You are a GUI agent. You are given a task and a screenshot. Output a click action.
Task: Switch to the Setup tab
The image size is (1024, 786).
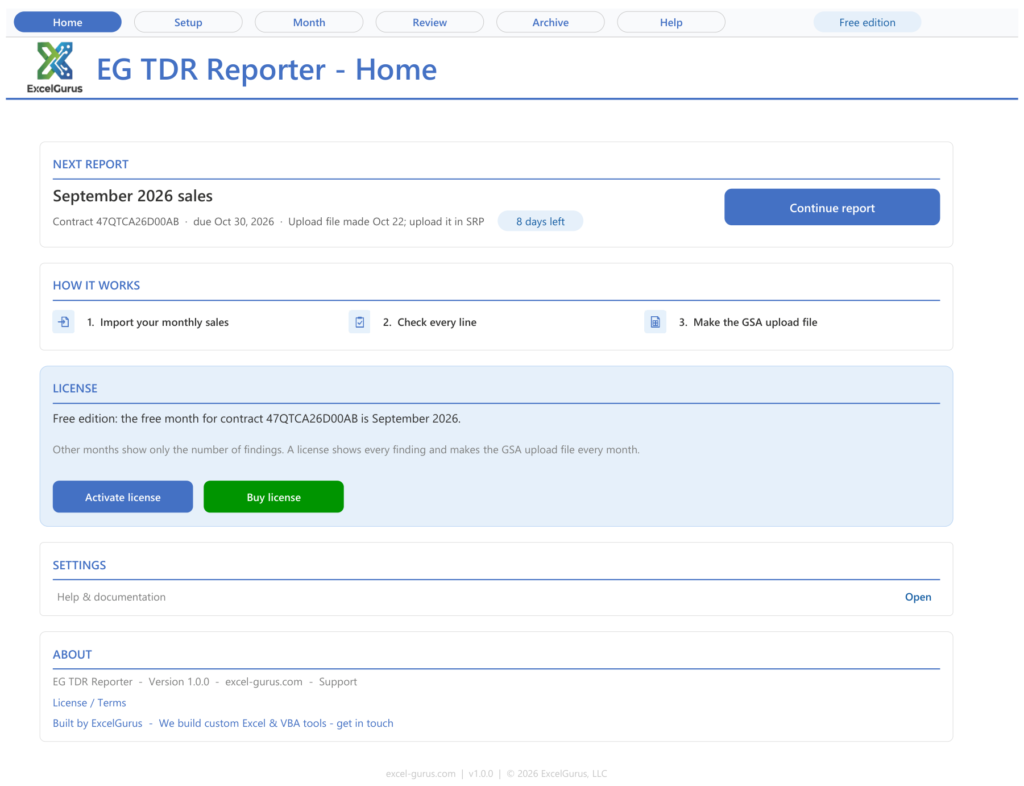pyautogui.click(x=188, y=22)
